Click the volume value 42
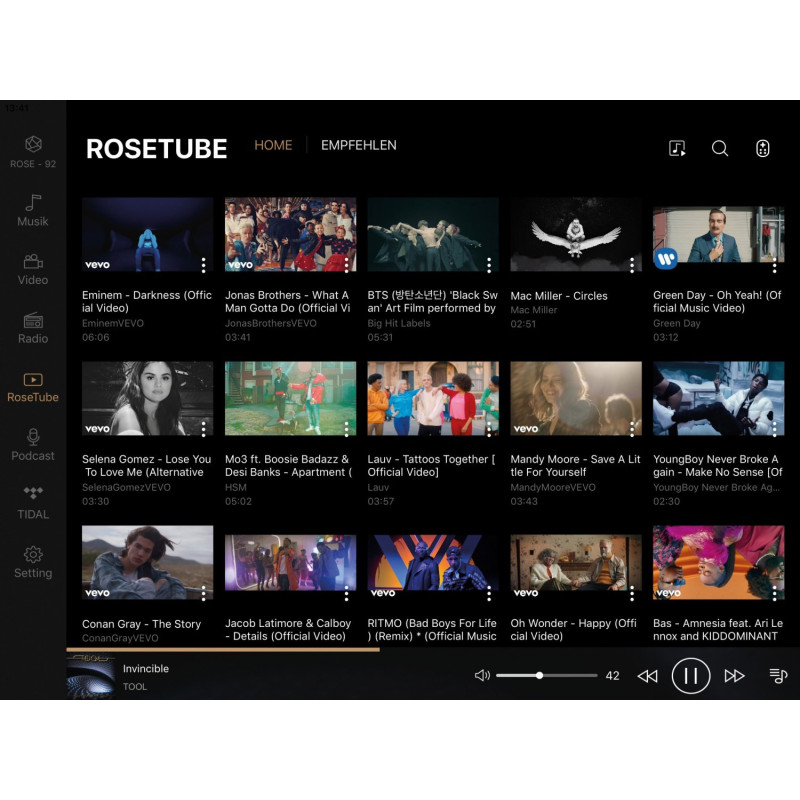Viewport: 800px width, 800px height. [x=612, y=676]
